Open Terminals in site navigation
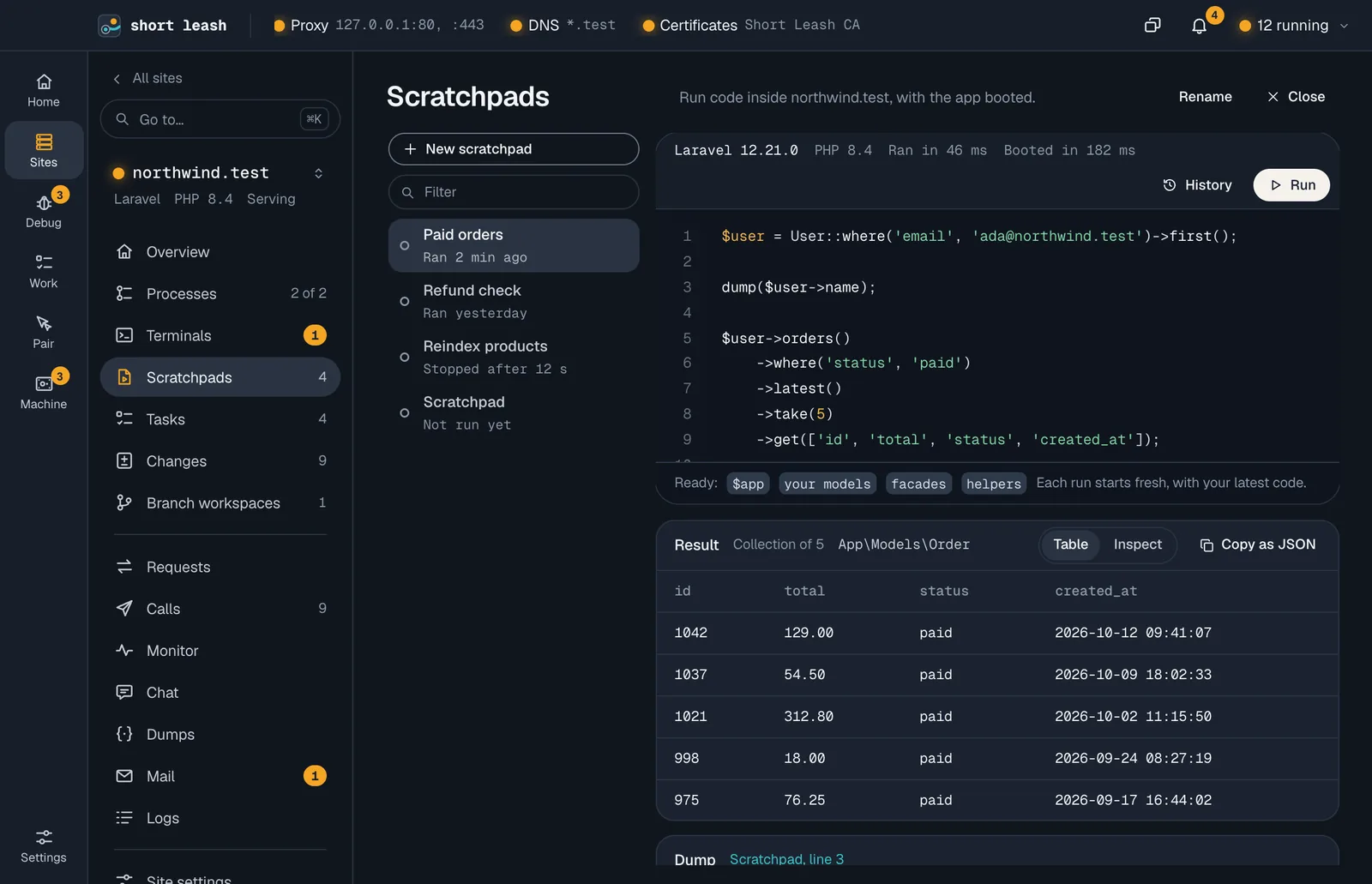 coord(220,335)
